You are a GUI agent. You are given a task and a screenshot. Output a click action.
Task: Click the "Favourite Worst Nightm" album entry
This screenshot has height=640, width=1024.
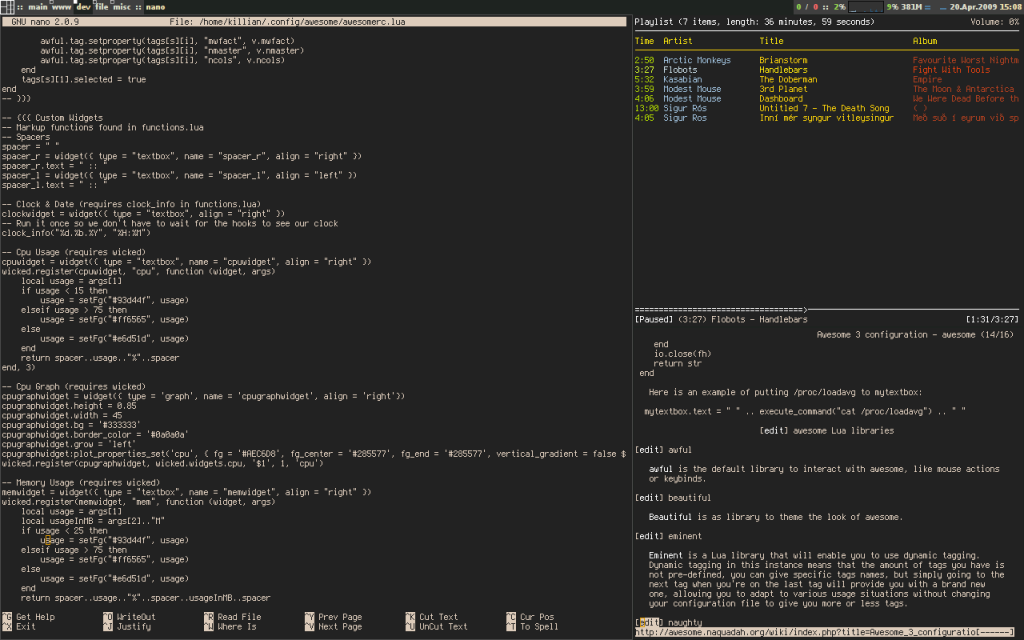tap(965, 60)
